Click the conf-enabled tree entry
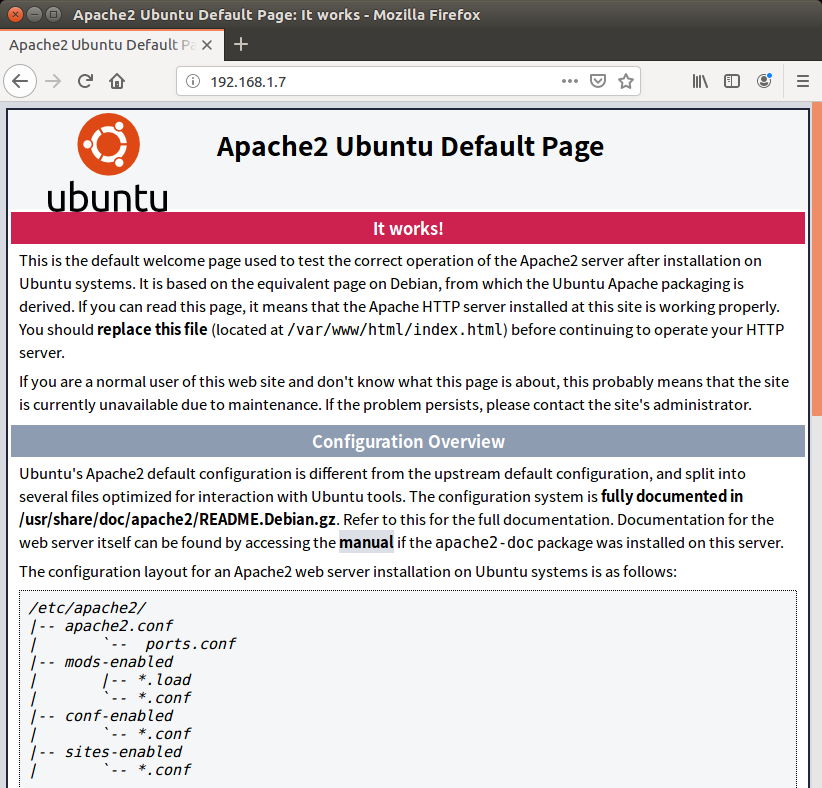The height and width of the screenshot is (788, 822). coord(118,716)
